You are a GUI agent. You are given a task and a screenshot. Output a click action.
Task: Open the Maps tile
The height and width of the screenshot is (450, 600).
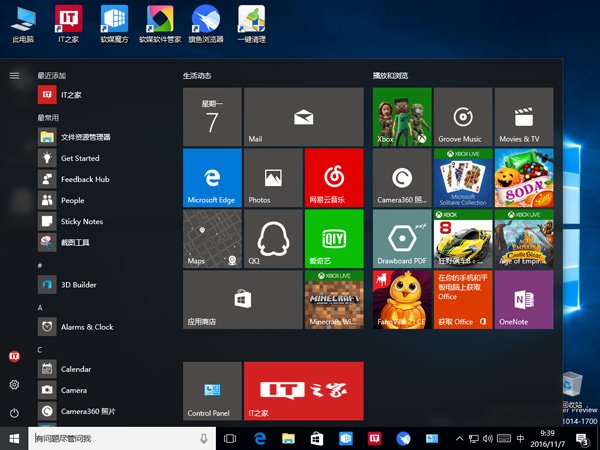tap(212, 239)
